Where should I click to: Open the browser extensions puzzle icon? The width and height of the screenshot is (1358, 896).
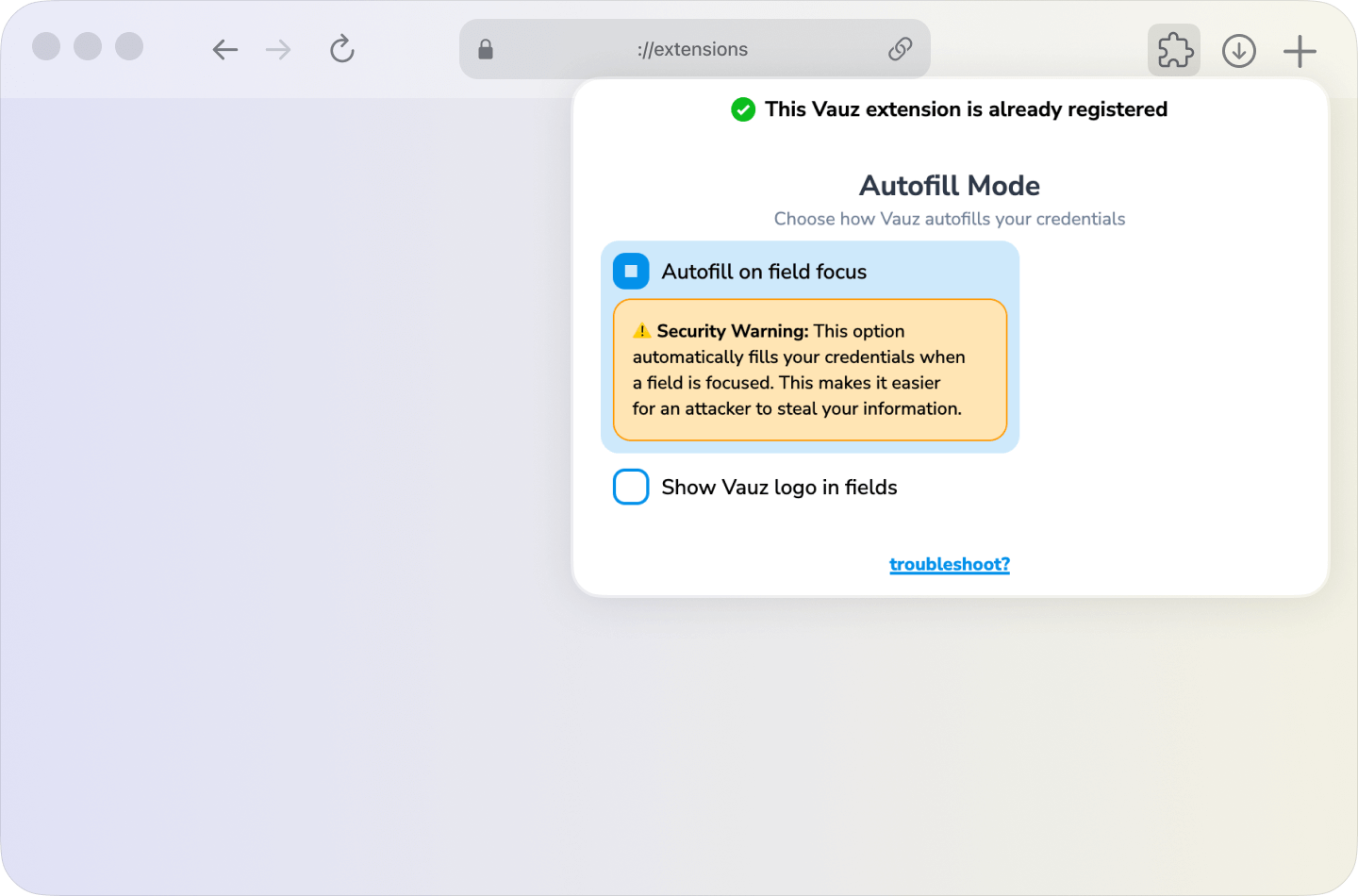(x=1173, y=50)
